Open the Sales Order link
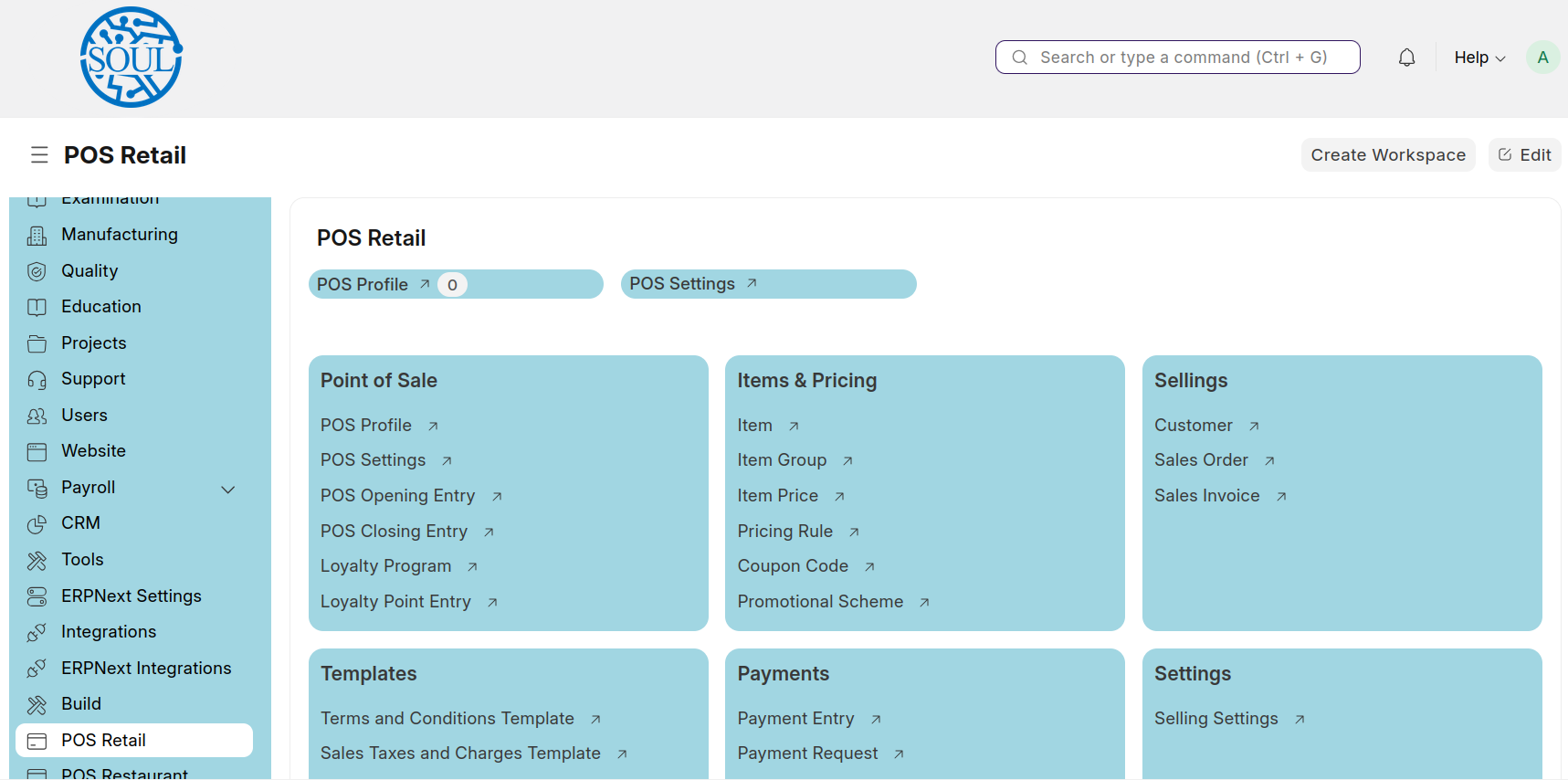Image resolution: width=1568 pixels, height=780 pixels. 1201,460
